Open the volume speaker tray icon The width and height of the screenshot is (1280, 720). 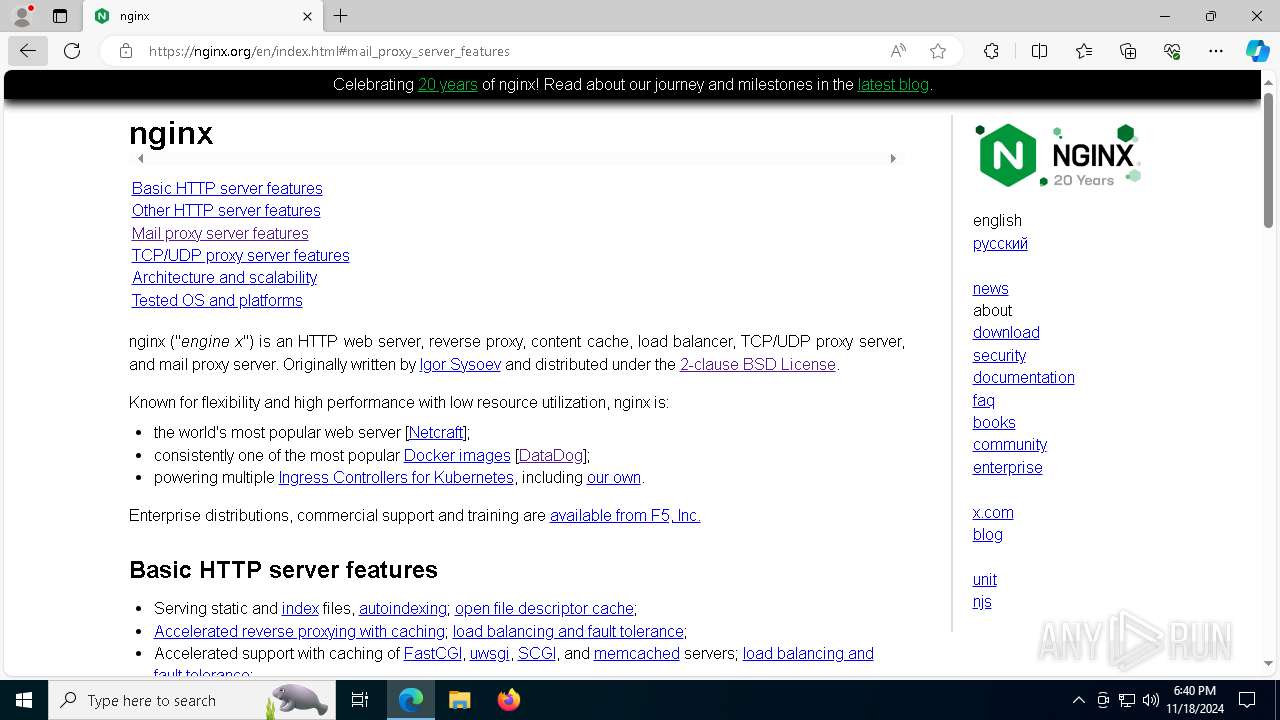(x=1150, y=700)
